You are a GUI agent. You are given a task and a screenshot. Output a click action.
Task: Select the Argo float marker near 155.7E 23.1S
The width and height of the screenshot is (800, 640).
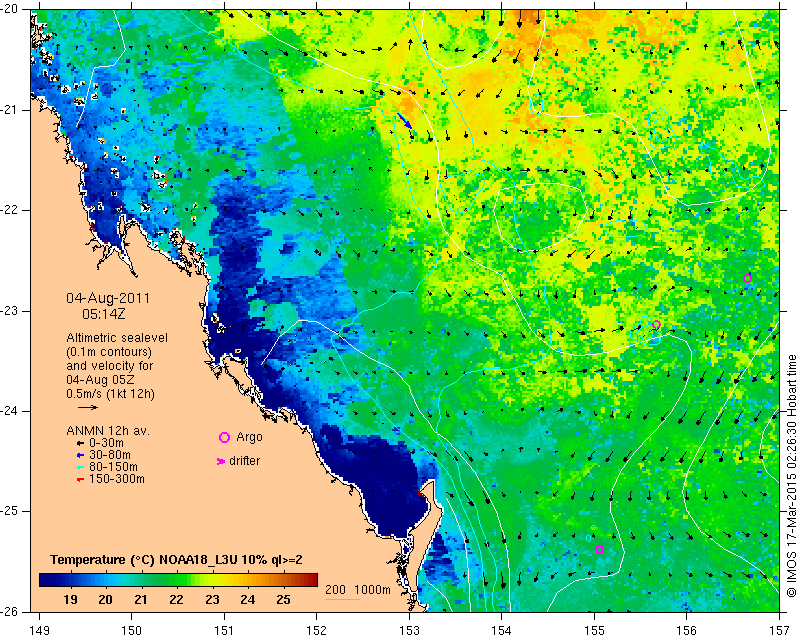[657, 325]
